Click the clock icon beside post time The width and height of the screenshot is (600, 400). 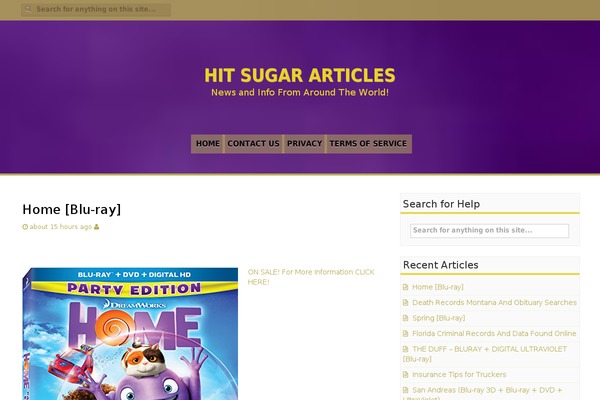25,227
